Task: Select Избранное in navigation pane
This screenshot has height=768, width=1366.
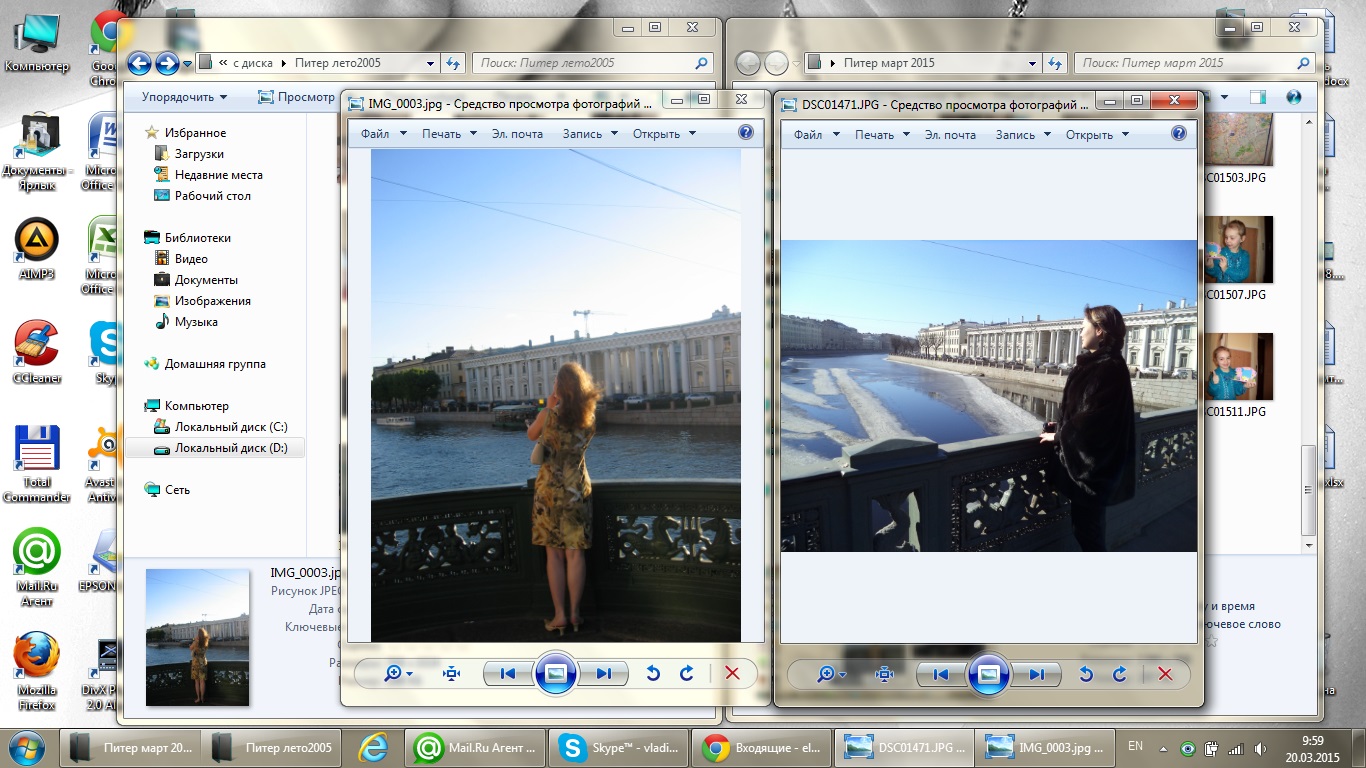Action: (185, 133)
